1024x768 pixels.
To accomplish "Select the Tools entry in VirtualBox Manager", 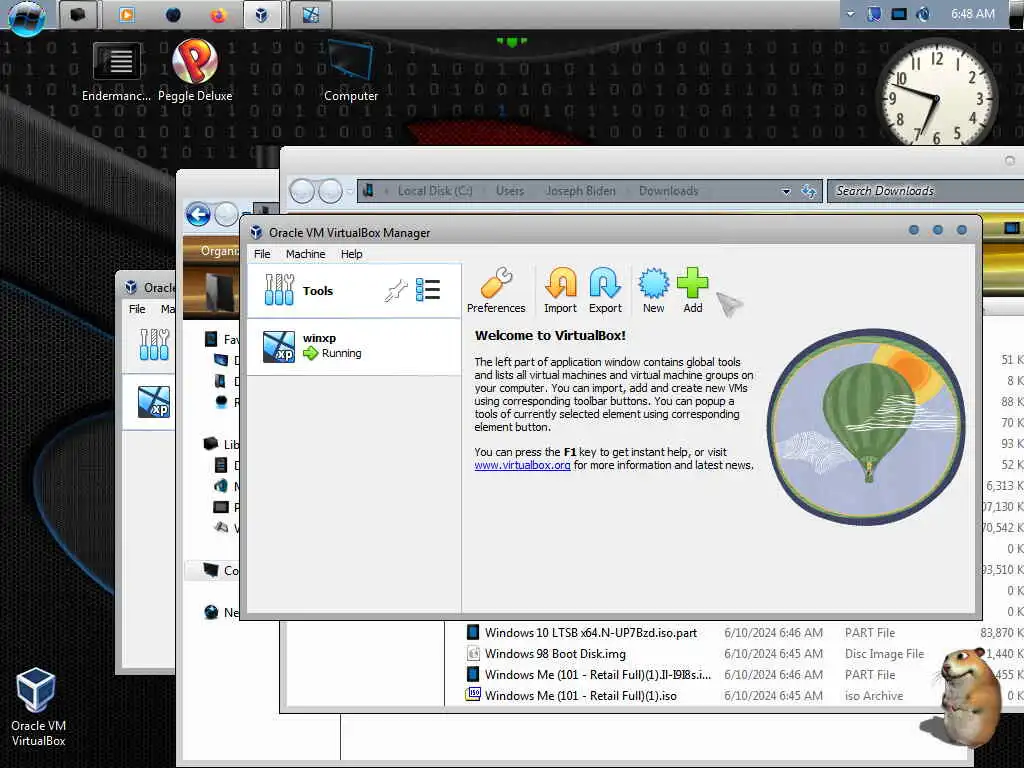I will tap(354, 291).
